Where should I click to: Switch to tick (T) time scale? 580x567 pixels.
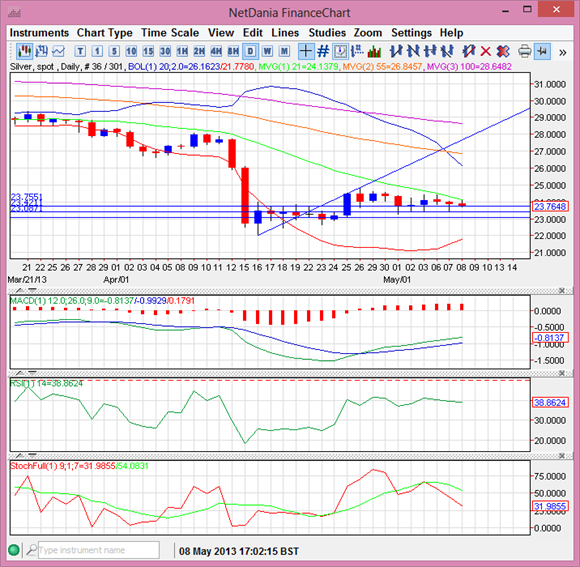point(80,51)
